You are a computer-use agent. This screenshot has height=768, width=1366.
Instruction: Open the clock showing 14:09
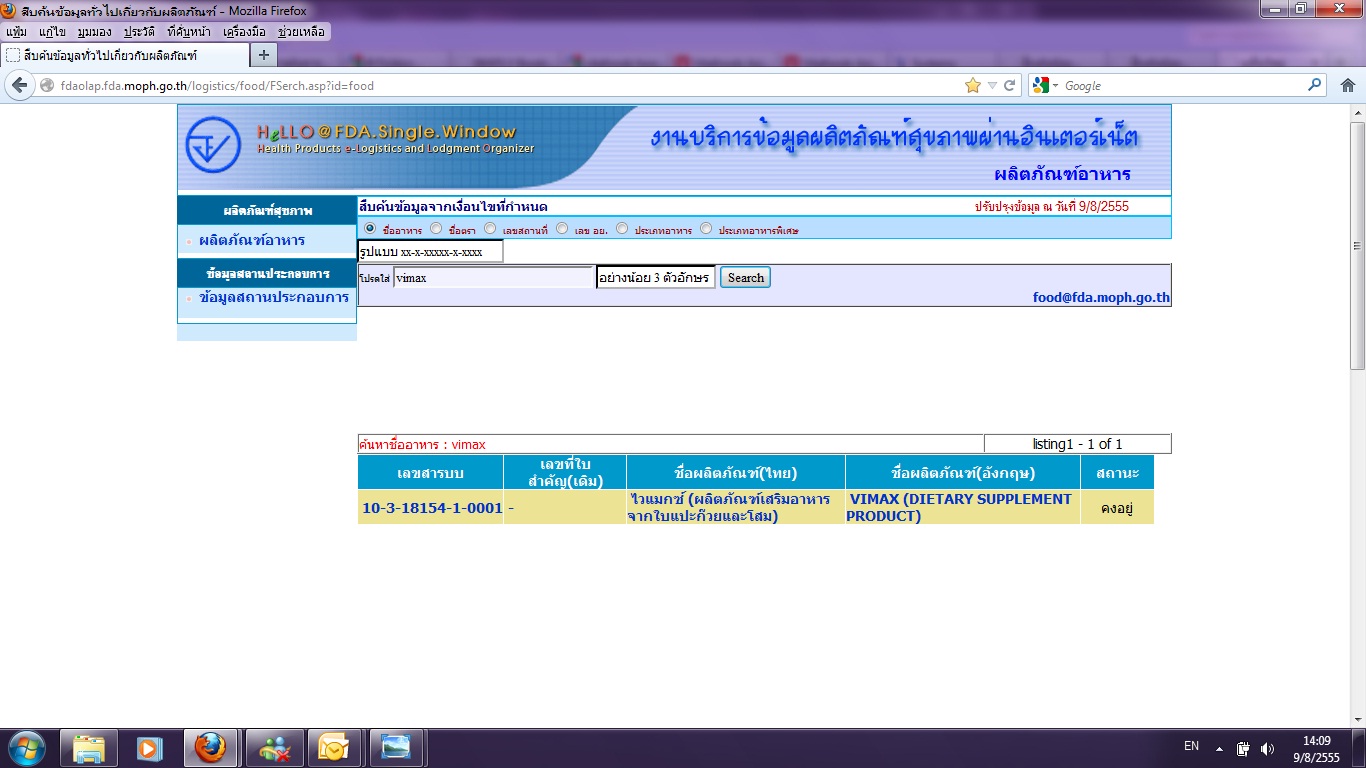pyautogui.click(x=1316, y=748)
